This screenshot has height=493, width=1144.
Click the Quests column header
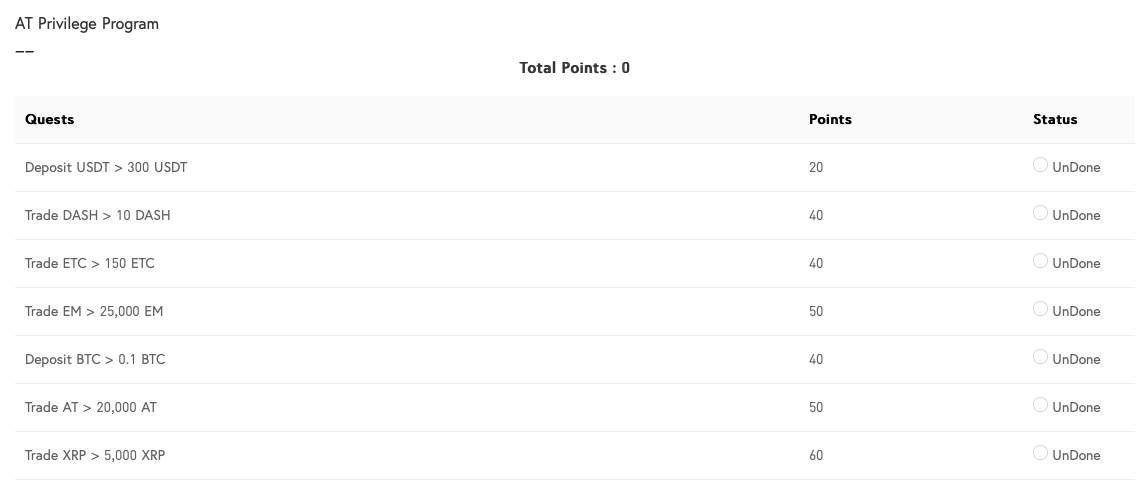point(50,120)
